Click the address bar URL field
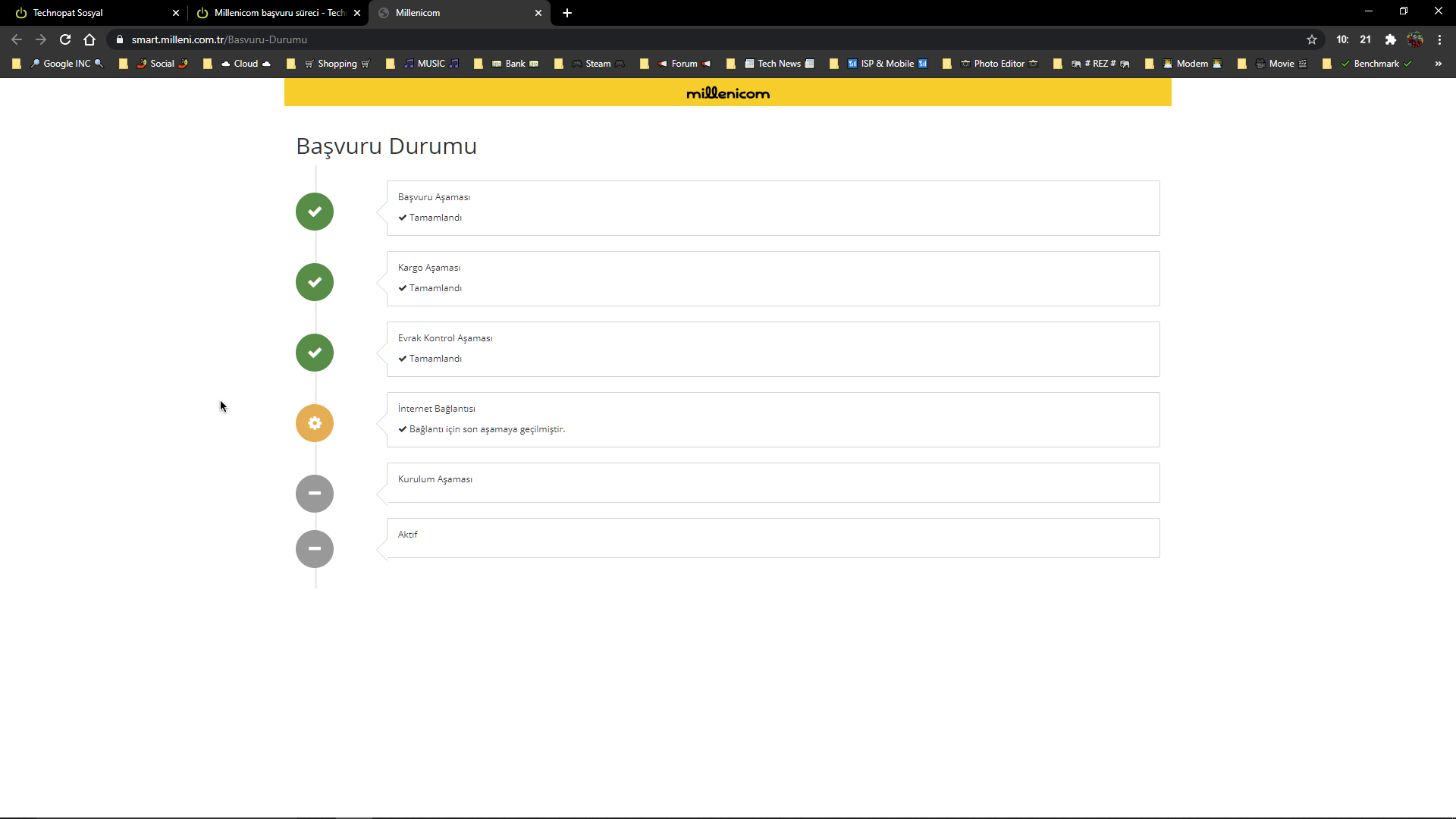This screenshot has width=1456, height=819. (x=607, y=39)
